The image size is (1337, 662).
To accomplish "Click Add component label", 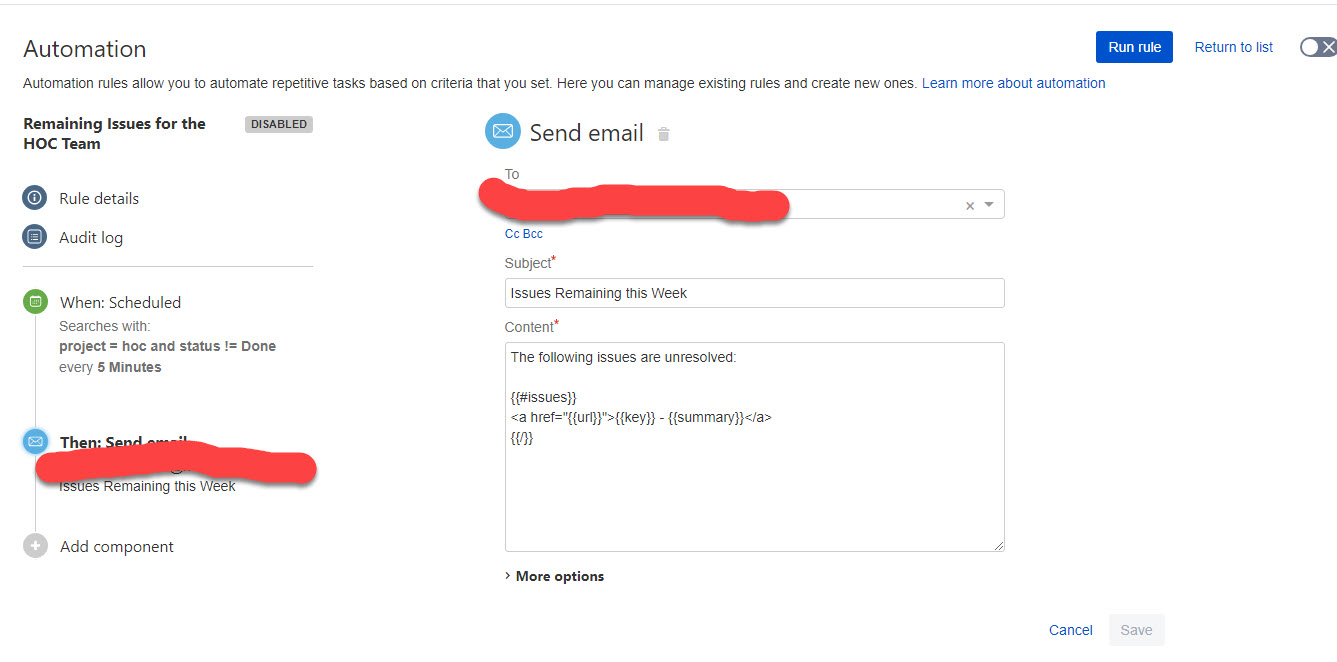I will pyautogui.click(x=117, y=546).
